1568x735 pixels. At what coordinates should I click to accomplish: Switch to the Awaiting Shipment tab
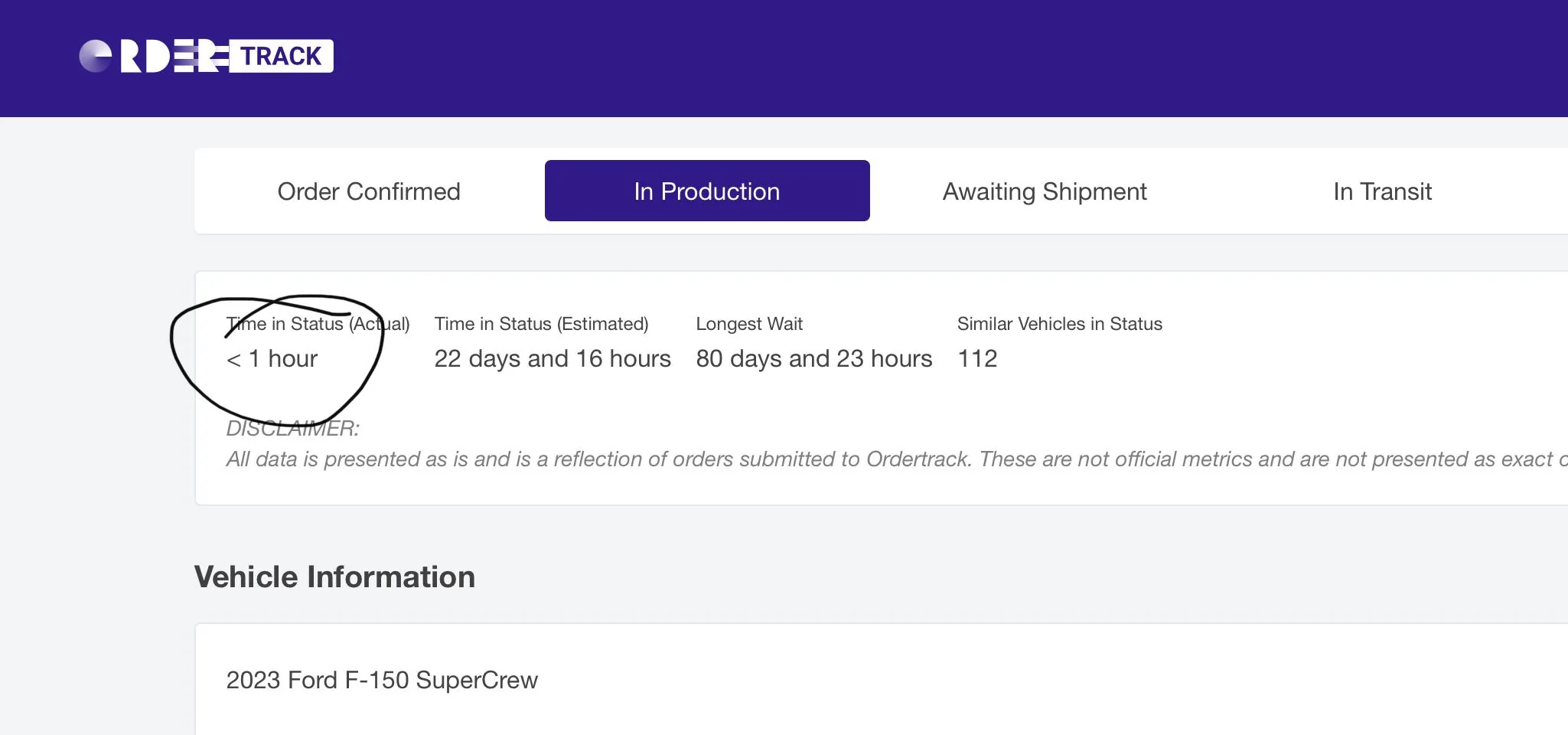coord(1044,191)
